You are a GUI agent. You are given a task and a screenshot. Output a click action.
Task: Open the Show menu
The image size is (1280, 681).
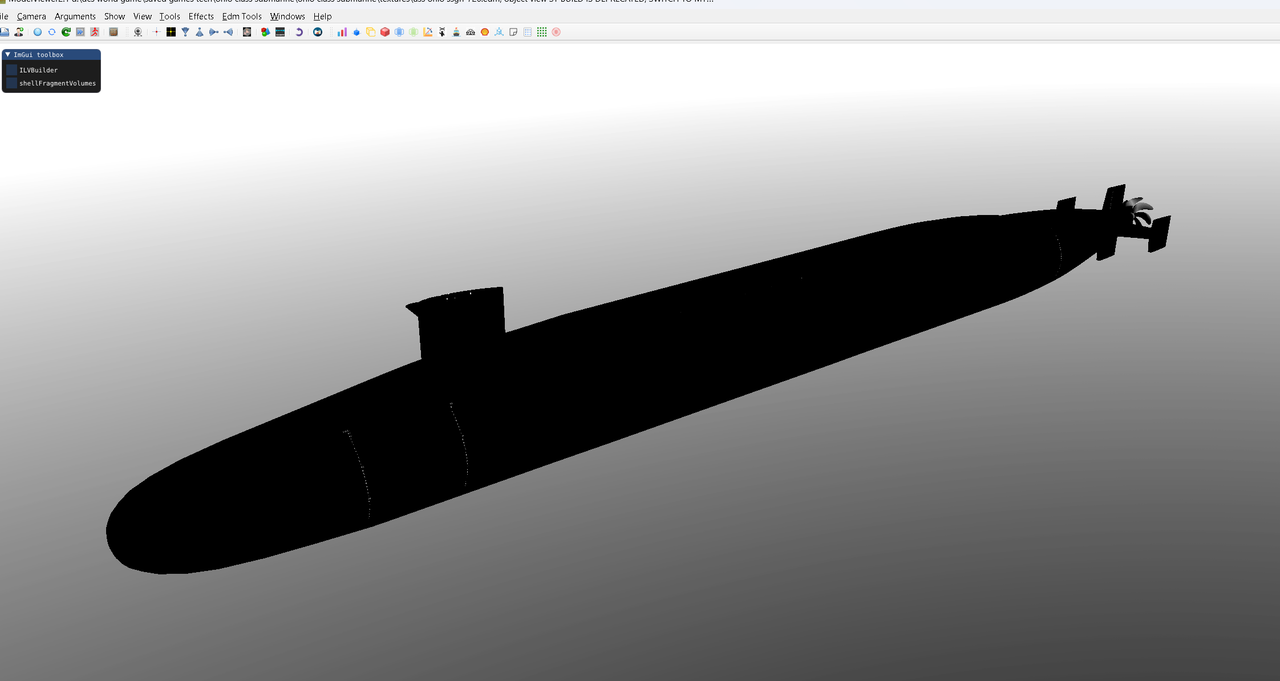pos(115,16)
